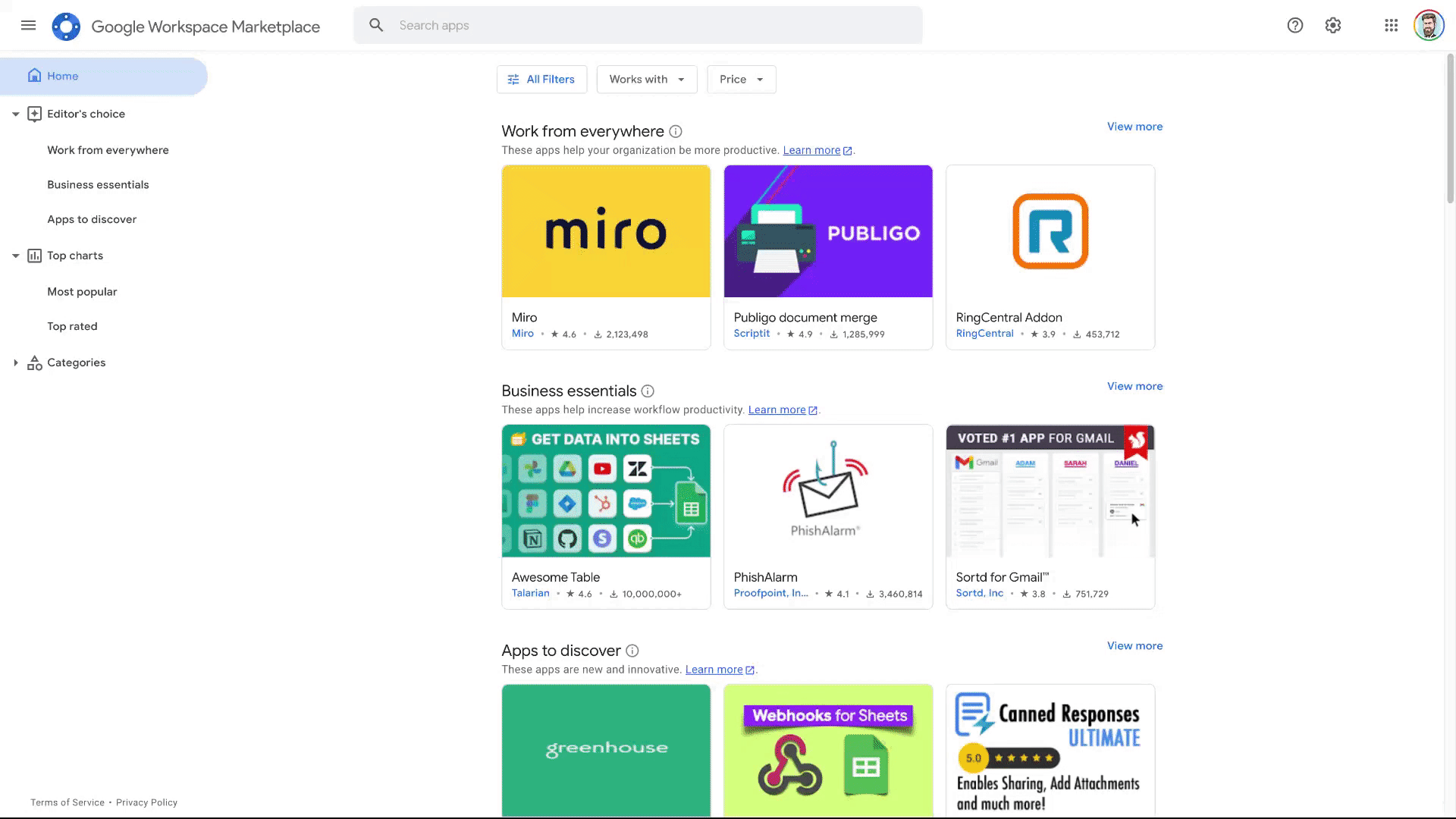Open Learn more under Work from everywhere

pyautogui.click(x=817, y=150)
